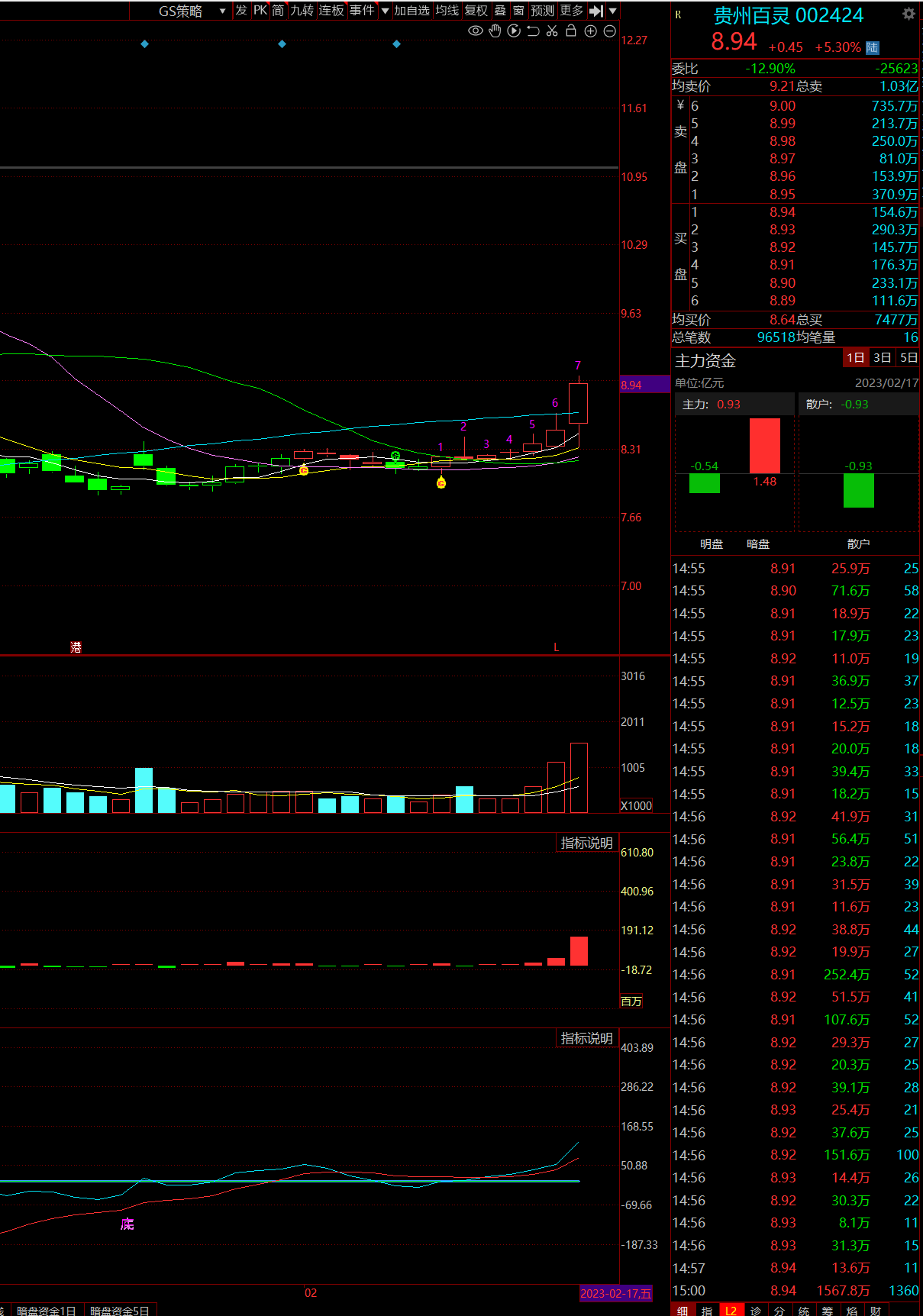Click the 港 marker on the chart
This screenshot has height=1316, width=923.
tap(76, 647)
